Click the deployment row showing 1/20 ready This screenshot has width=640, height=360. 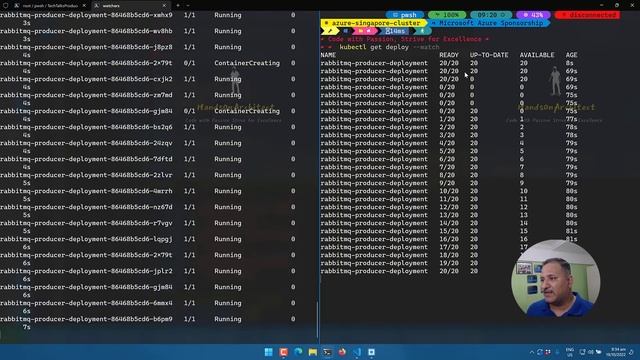tap(449, 119)
